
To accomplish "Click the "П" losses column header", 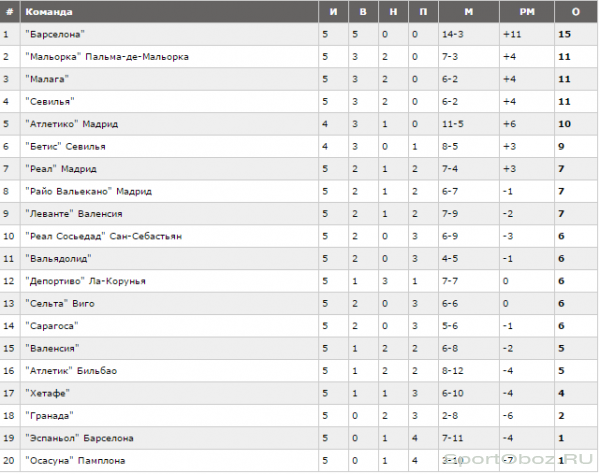I will click(423, 12).
